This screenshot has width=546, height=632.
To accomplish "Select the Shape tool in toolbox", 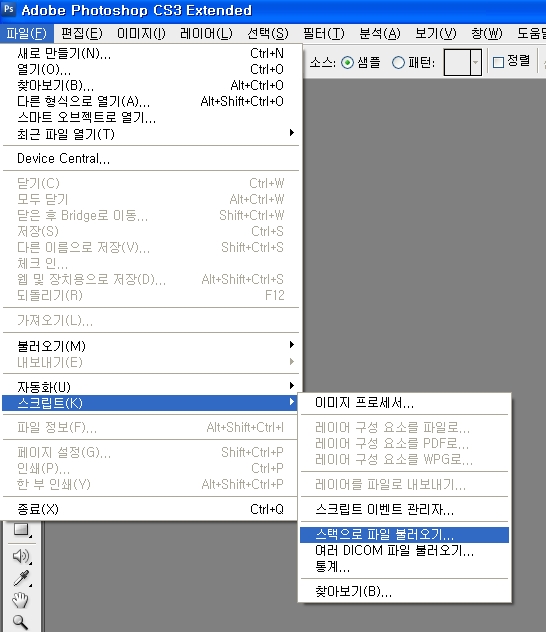I will pyautogui.click(x=21, y=529).
